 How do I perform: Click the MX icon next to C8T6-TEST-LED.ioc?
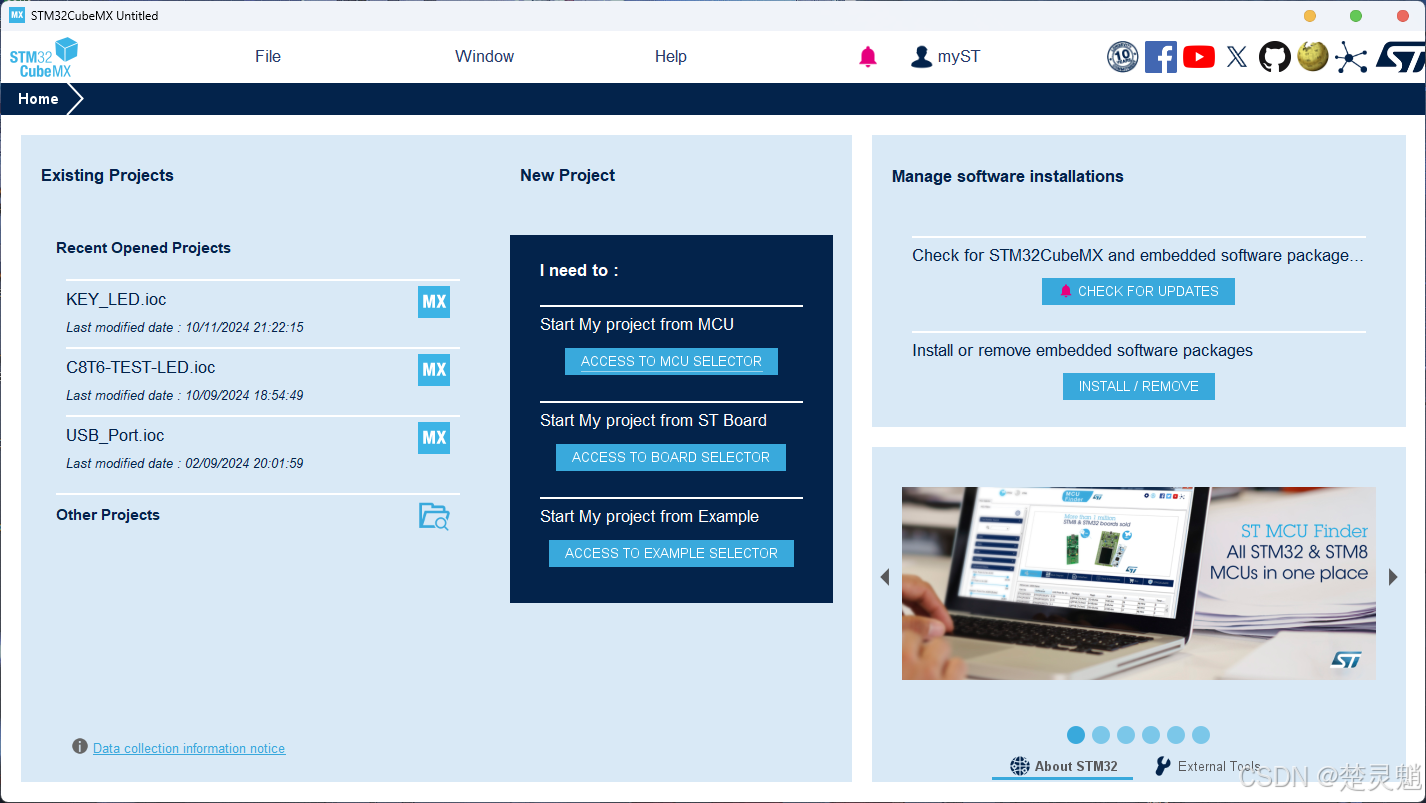(434, 370)
